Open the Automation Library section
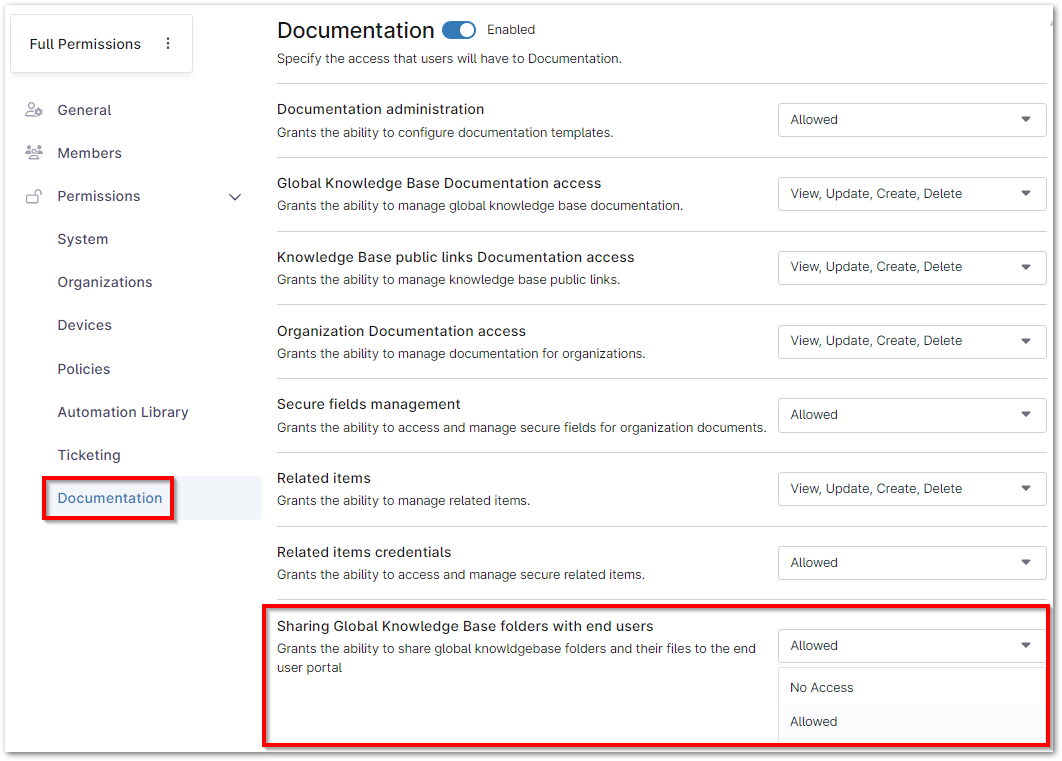The image size is (1062, 761). point(122,412)
